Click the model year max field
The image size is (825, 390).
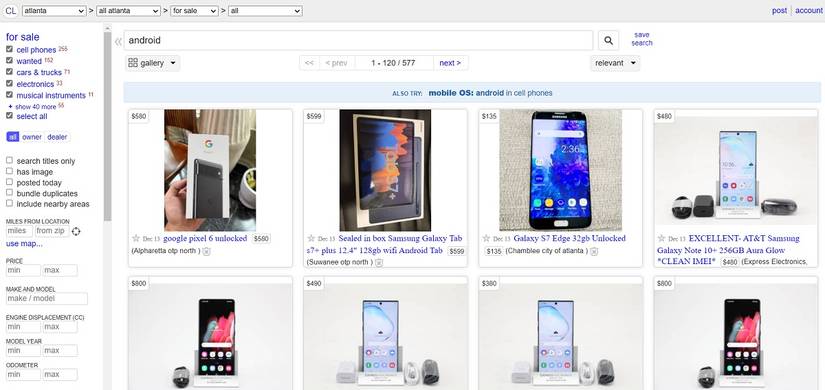pos(60,351)
